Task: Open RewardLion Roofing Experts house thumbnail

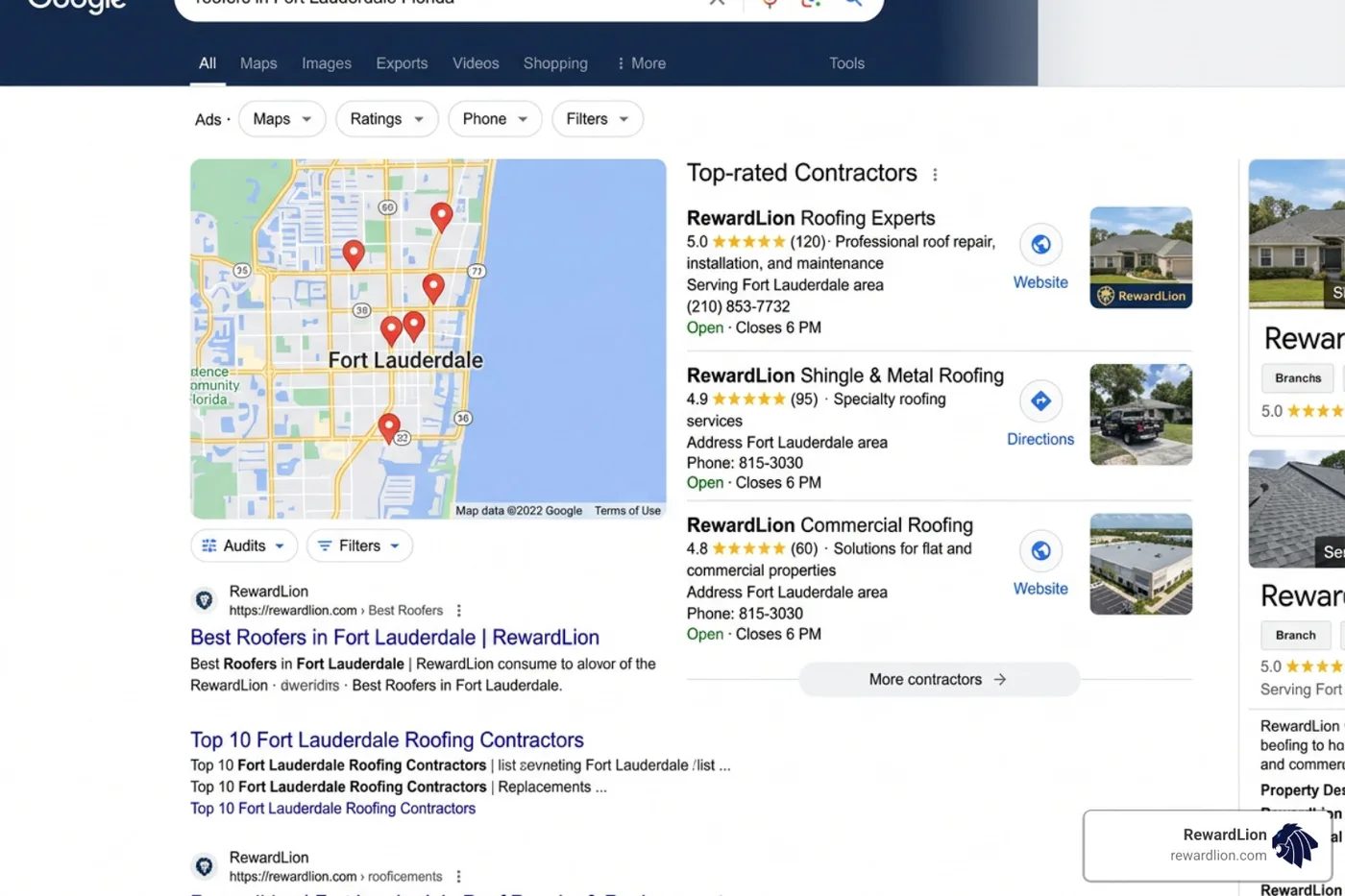Action: [1140, 257]
